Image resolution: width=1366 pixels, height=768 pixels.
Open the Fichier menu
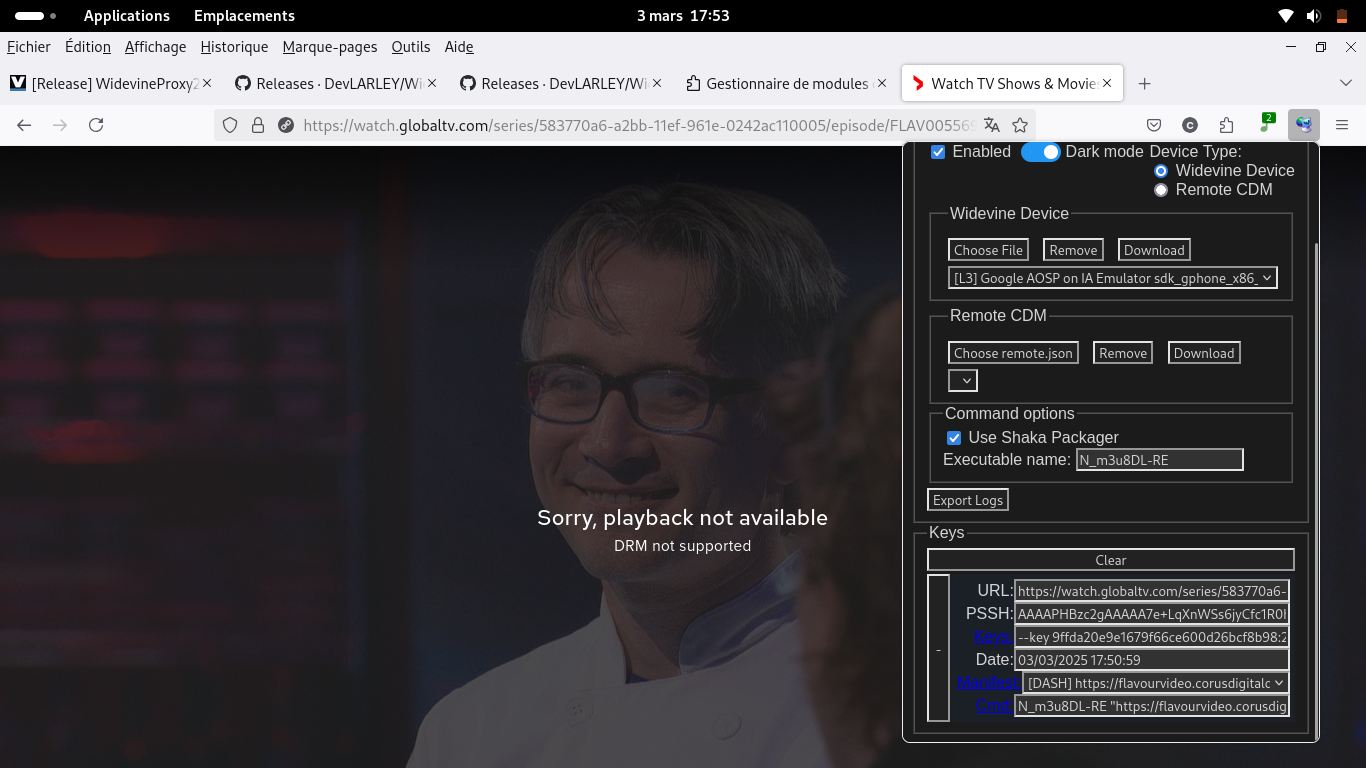click(29, 47)
